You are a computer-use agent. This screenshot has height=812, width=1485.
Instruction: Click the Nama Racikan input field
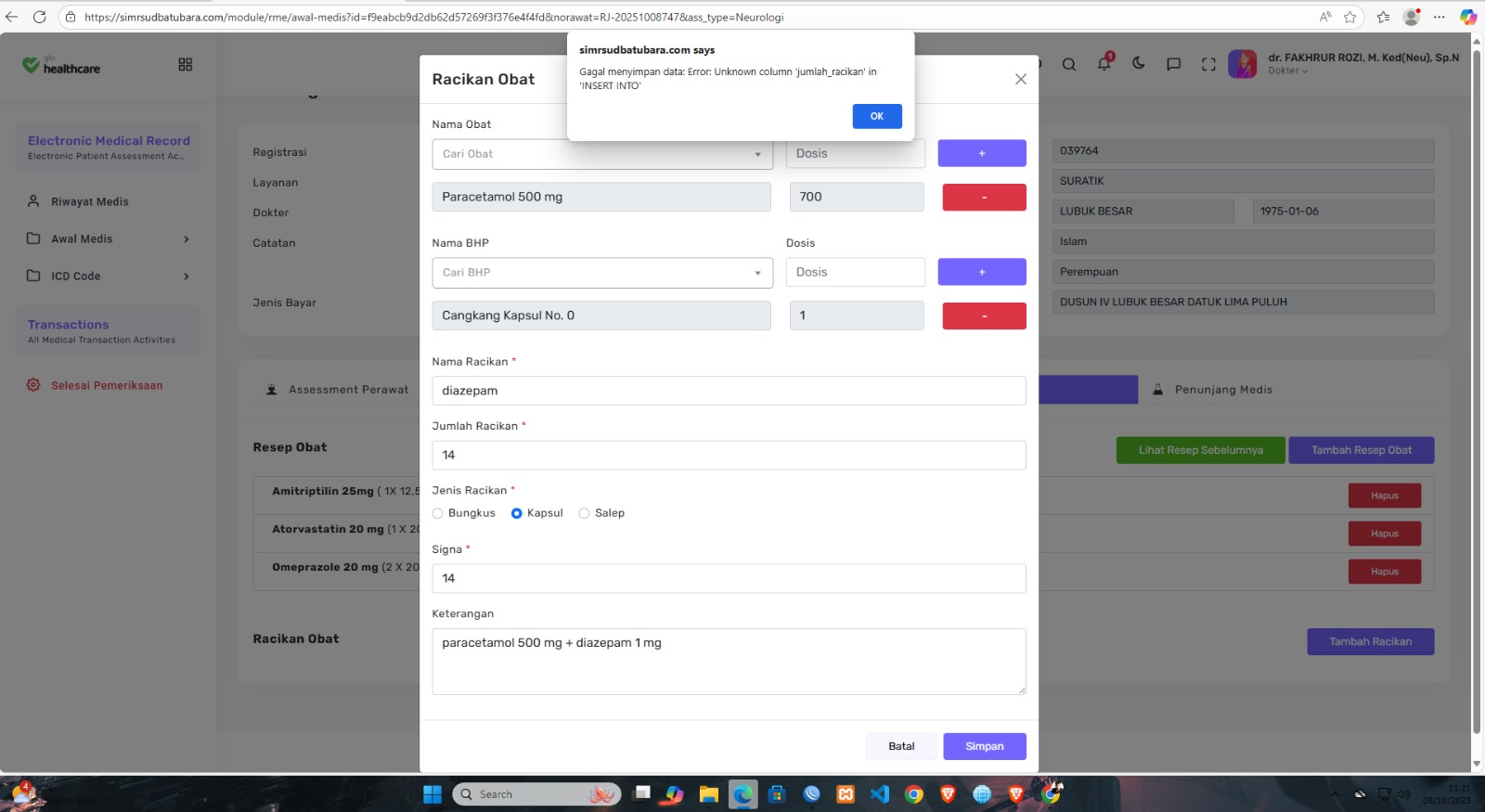click(x=729, y=391)
